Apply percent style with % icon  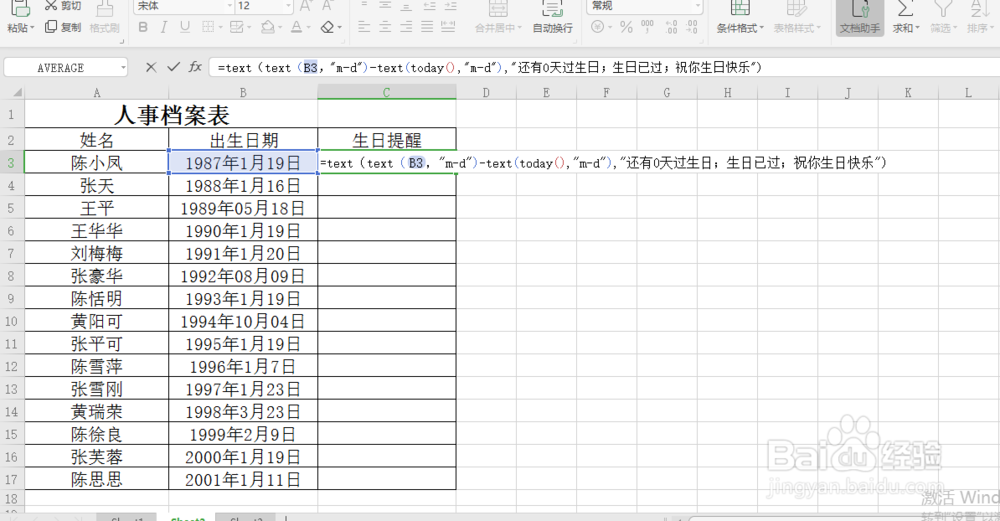point(626,27)
